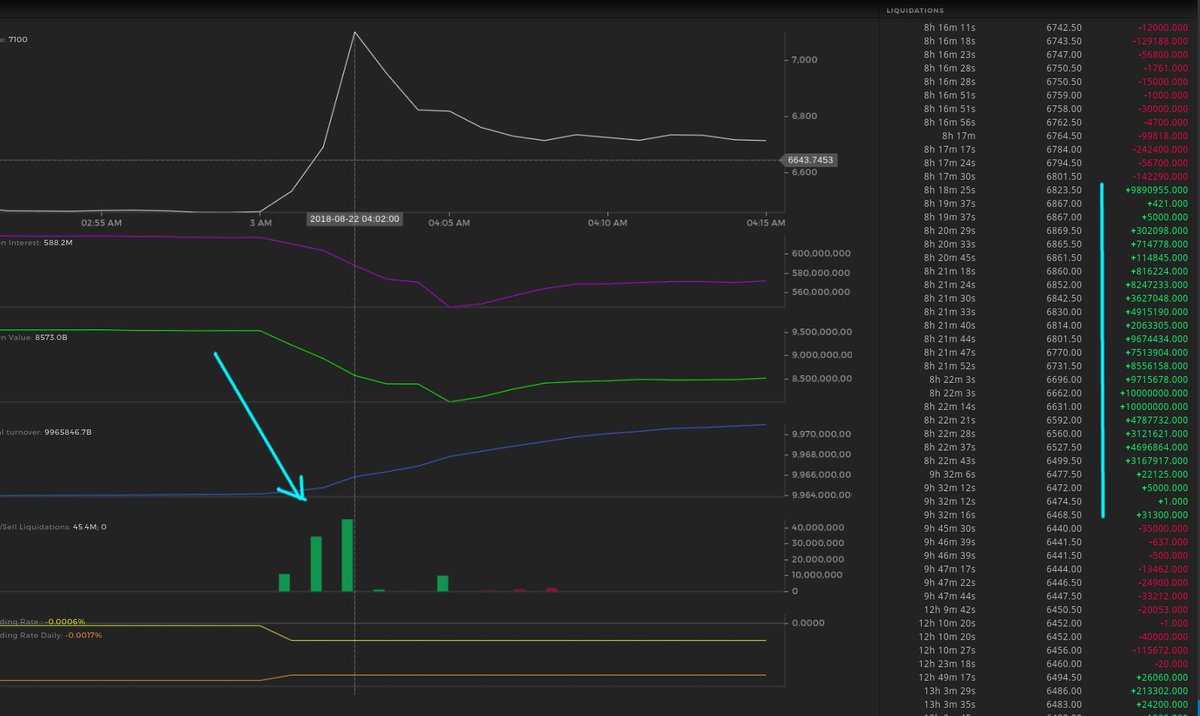Click the +714778.000 liquidation amount
Screen dimensions: 1200x716
(1160, 244)
